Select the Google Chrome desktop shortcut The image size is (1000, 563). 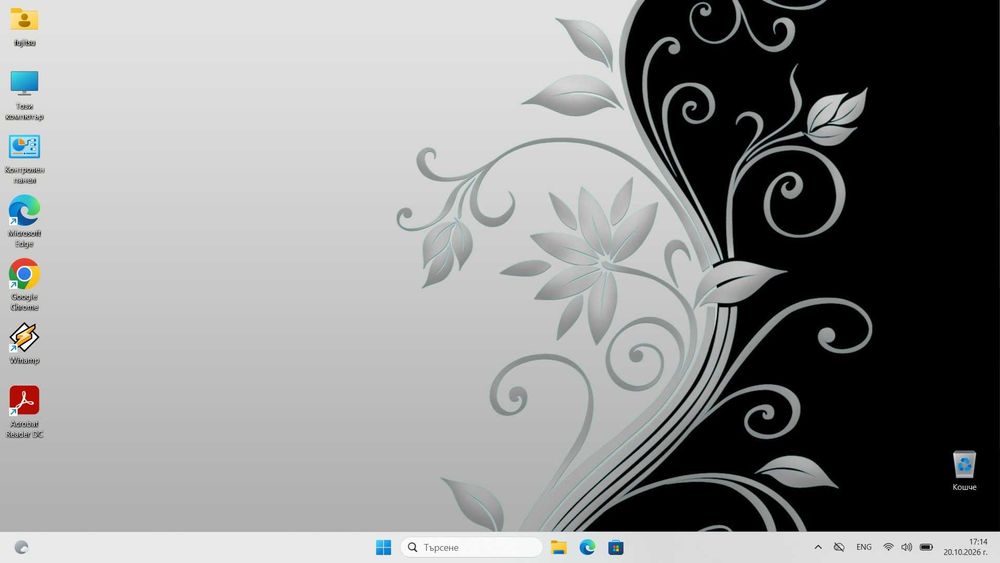click(24, 285)
